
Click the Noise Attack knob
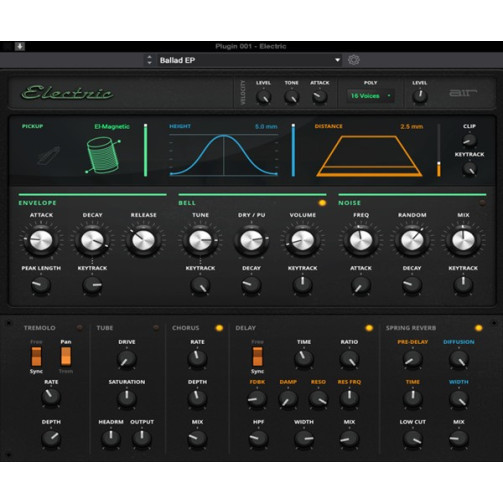(361, 285)
